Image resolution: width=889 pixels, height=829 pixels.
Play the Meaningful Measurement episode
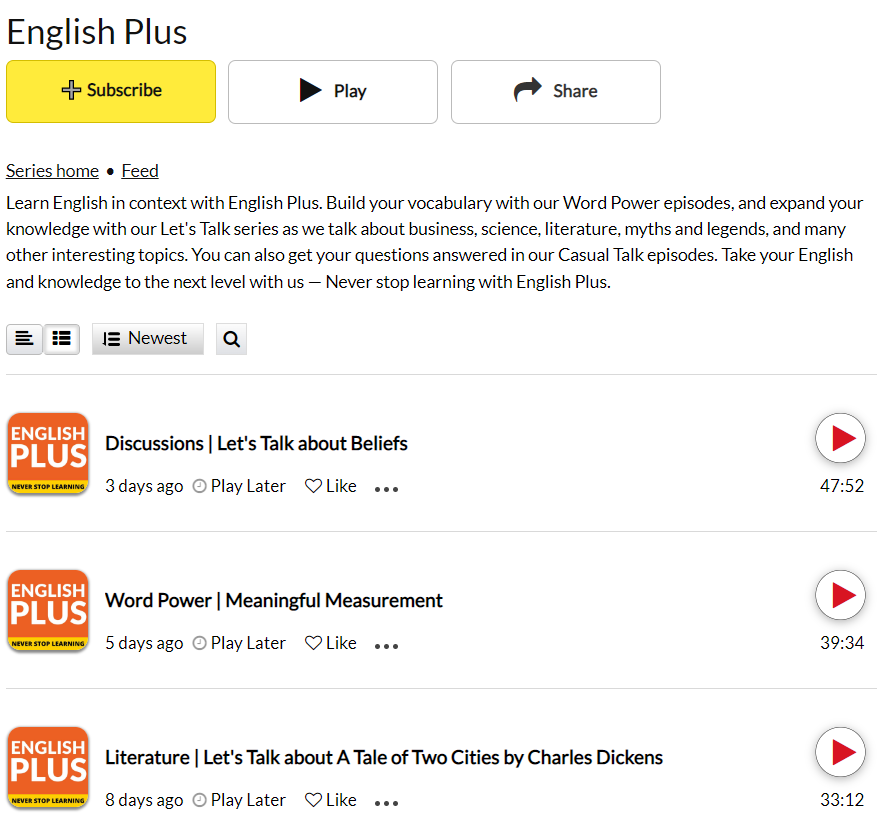tap(840, 595)
